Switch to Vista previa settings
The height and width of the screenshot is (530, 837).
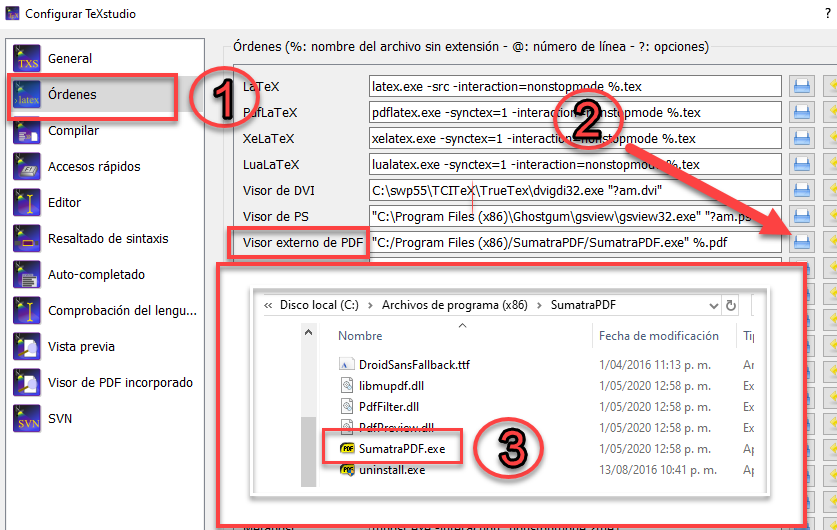pyautogui.click(x=81, y=347)
